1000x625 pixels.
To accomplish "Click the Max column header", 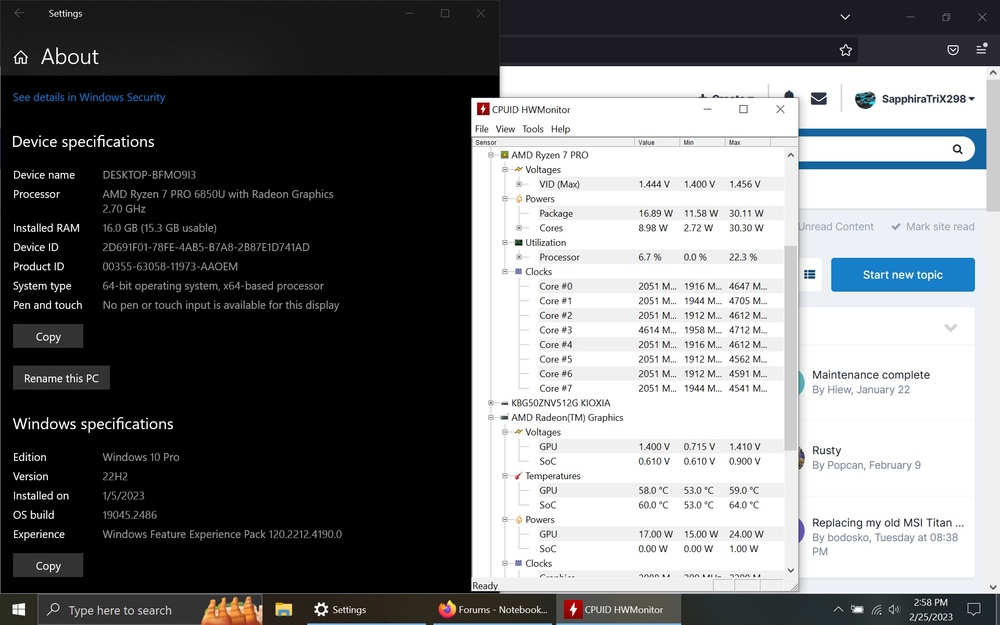I will click(x=747, y=142).
